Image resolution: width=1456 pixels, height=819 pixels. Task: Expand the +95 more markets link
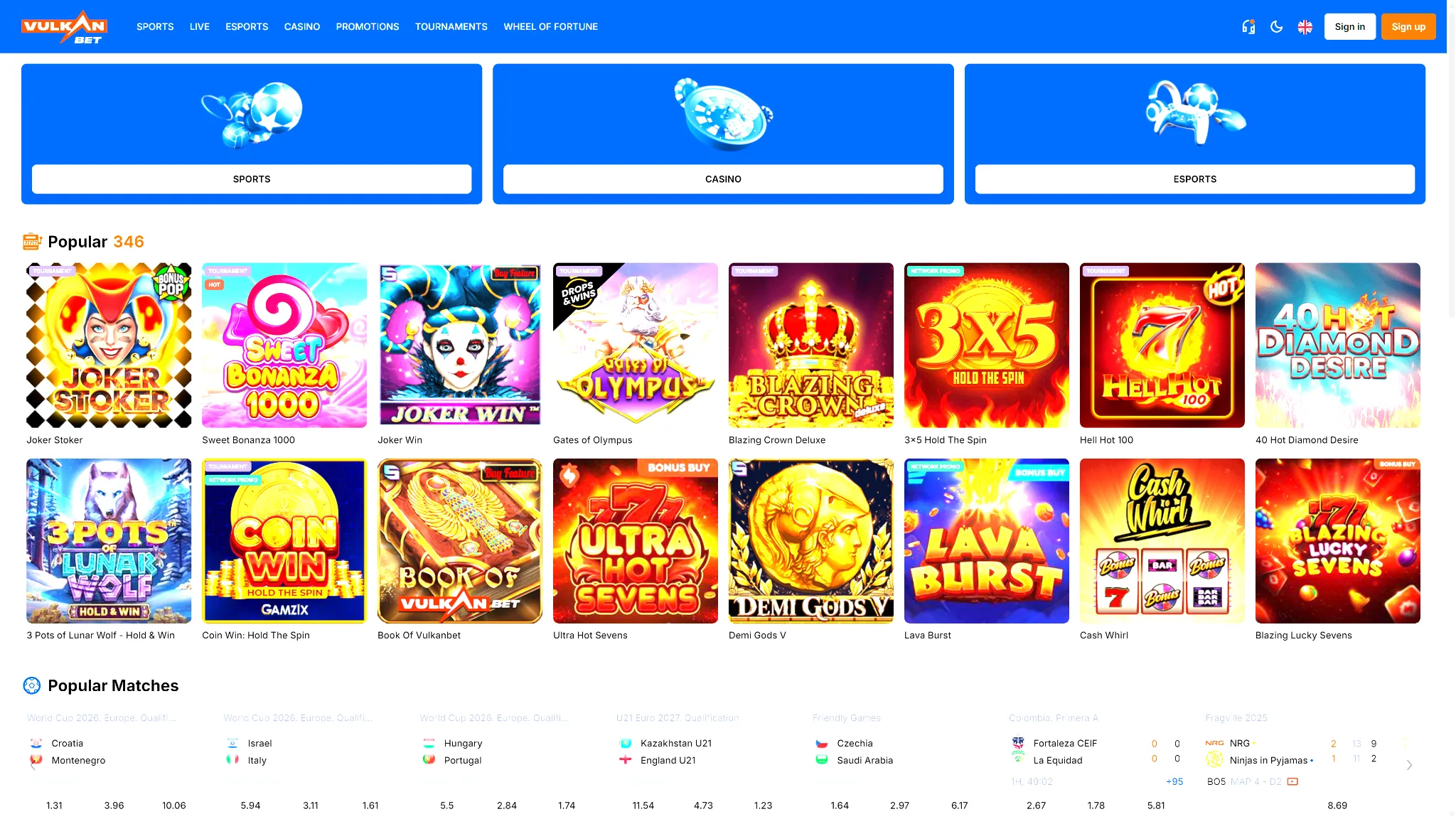1174,781
